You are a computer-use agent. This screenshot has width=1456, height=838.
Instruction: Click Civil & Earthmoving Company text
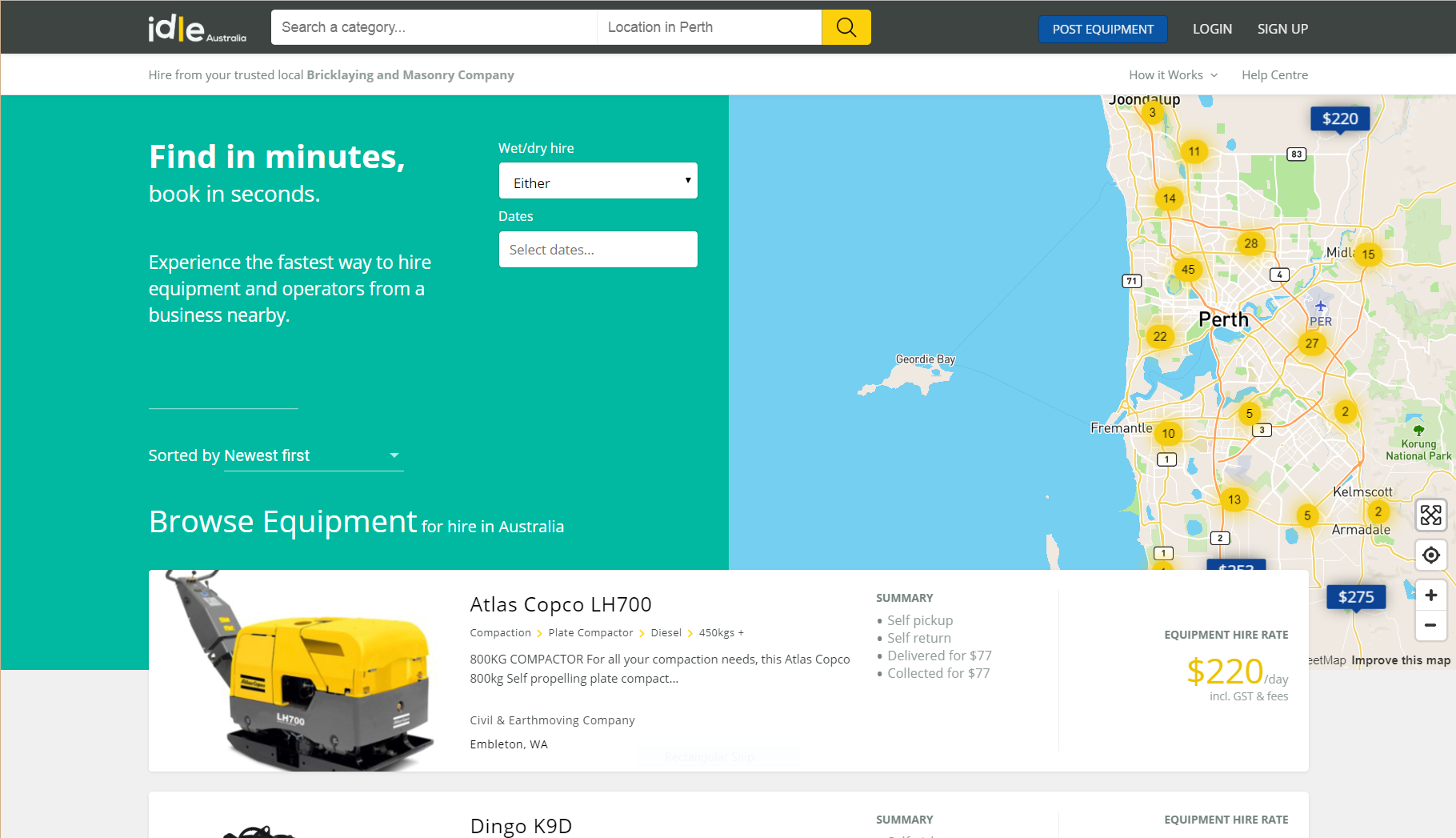[552, 720]
